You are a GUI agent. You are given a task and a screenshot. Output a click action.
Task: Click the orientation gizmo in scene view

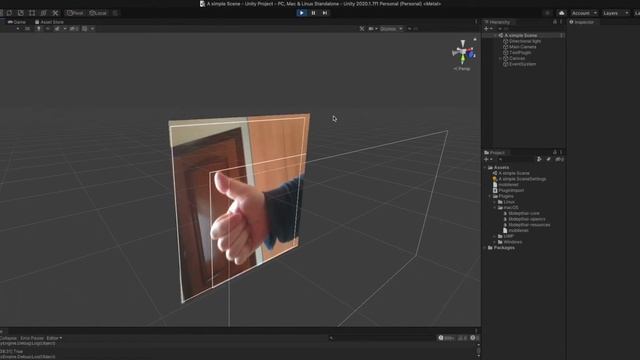pyautogui.click(x=463, y=52)
